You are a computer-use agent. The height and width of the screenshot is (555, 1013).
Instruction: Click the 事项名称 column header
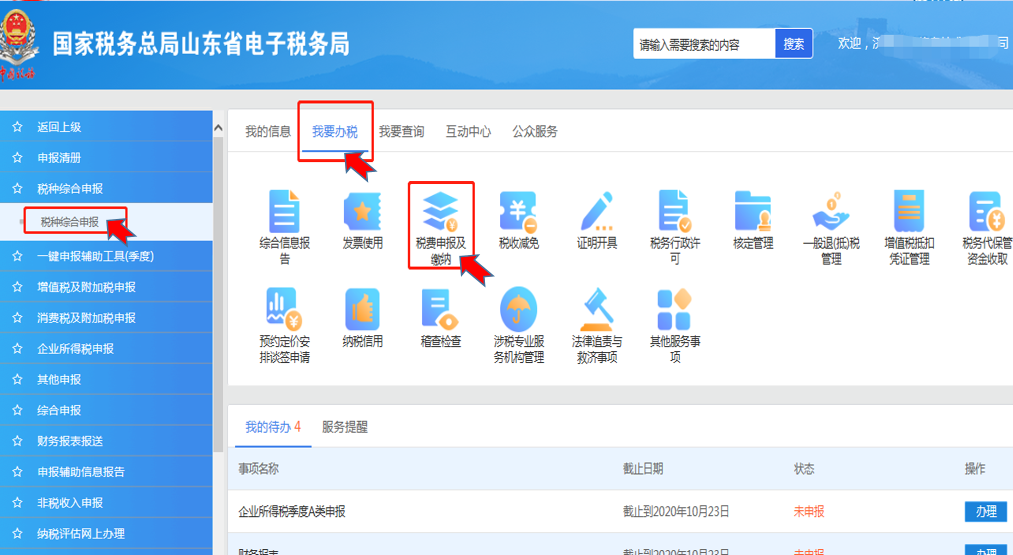tap(258, 468)
